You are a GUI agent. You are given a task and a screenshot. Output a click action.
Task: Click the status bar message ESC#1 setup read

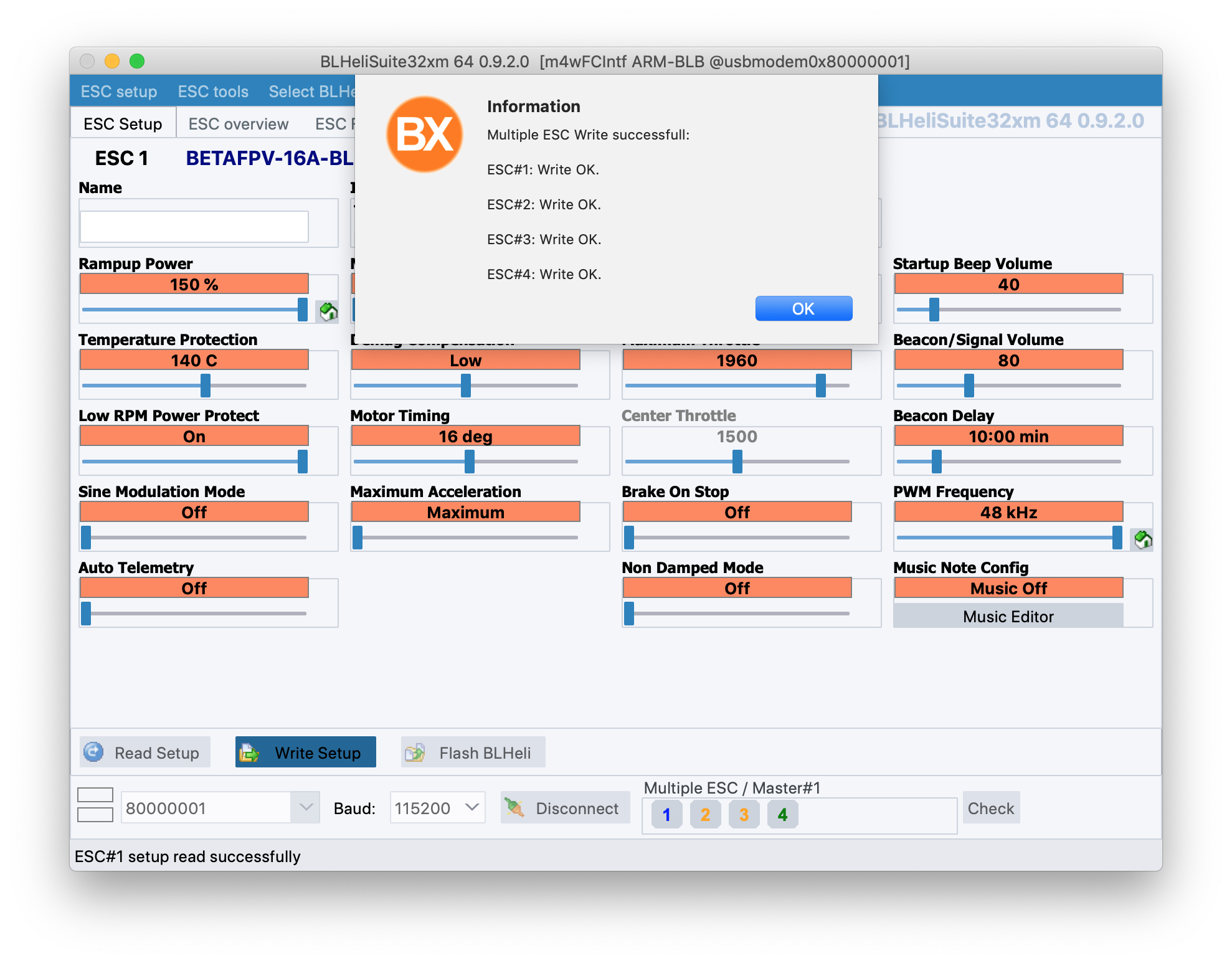pyautogui.click(x=187, y=856)
